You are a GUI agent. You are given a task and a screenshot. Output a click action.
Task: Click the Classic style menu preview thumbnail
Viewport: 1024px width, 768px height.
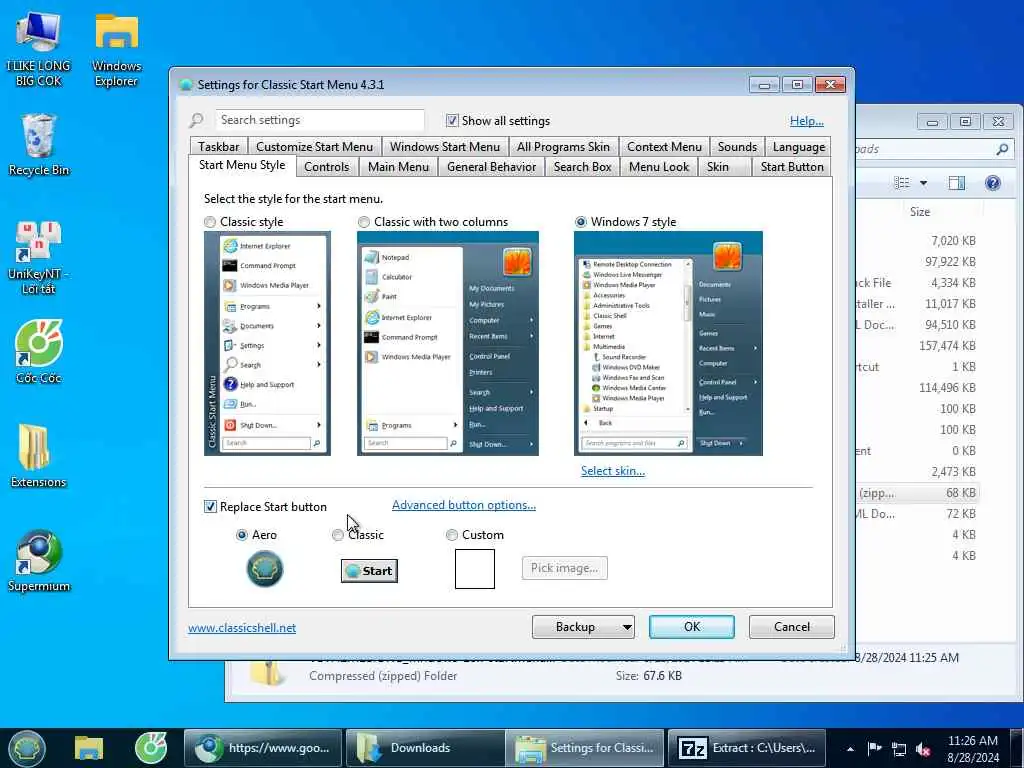[x=267, y=344]
